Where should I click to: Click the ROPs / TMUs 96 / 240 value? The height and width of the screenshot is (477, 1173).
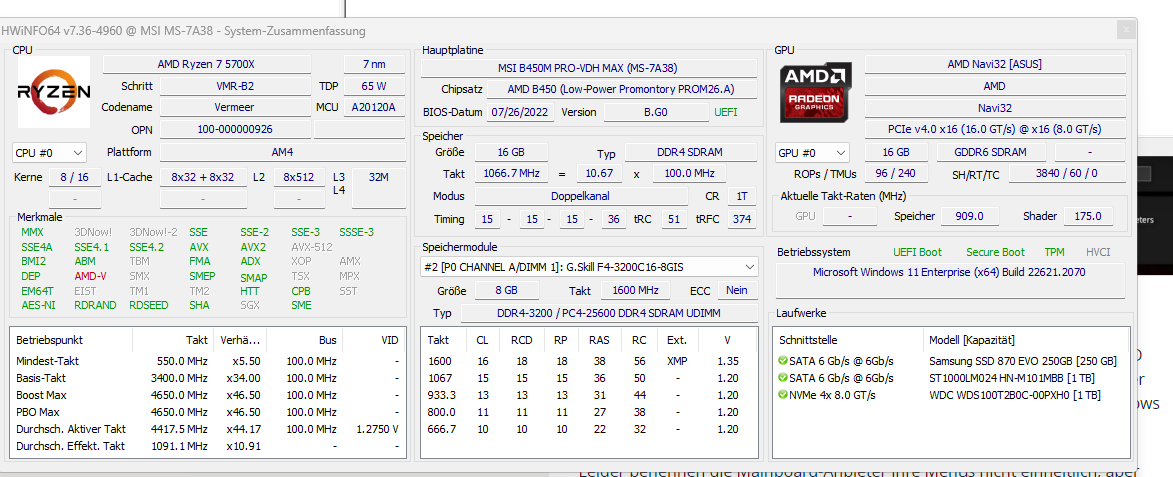coord(896,174)
